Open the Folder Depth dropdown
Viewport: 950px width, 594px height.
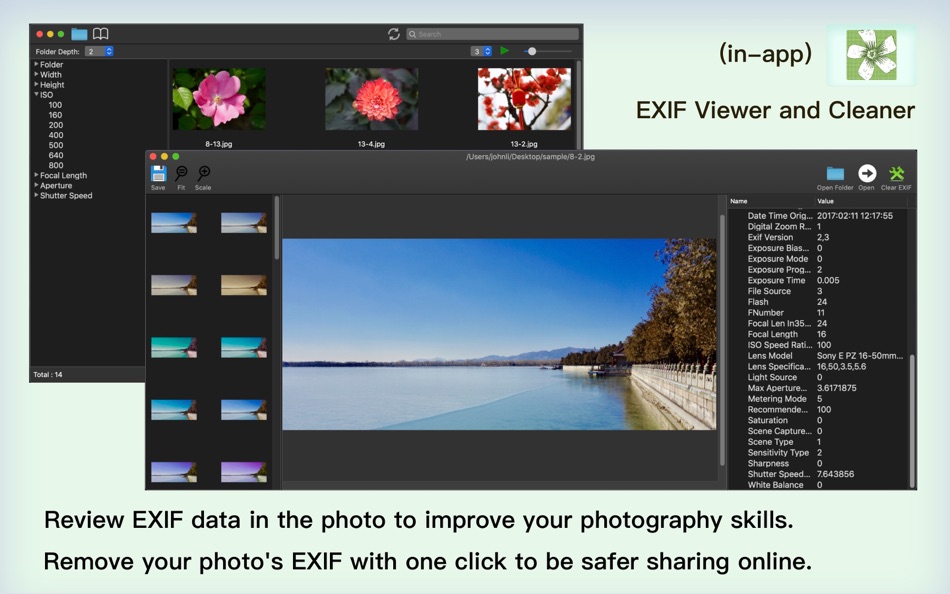(x=99, y=52)
